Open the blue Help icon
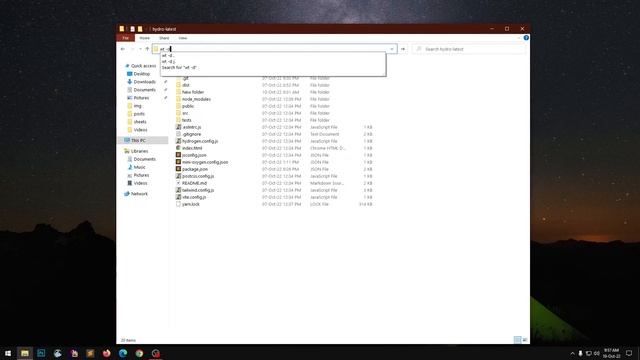This screenshot has height=360, width=640. (x=526, y=38)
